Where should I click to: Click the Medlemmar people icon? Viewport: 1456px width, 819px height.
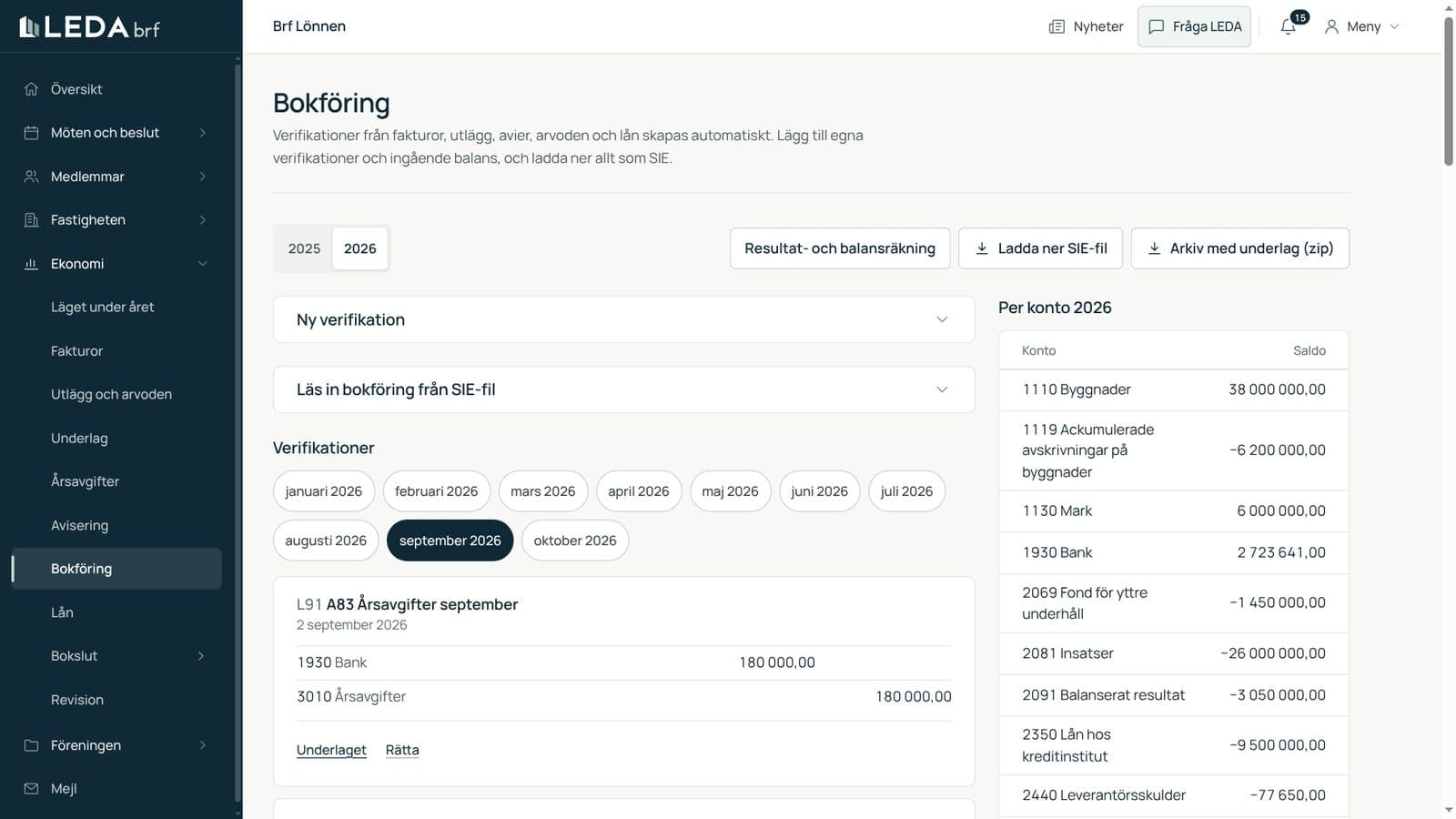(x=31, y=177)
